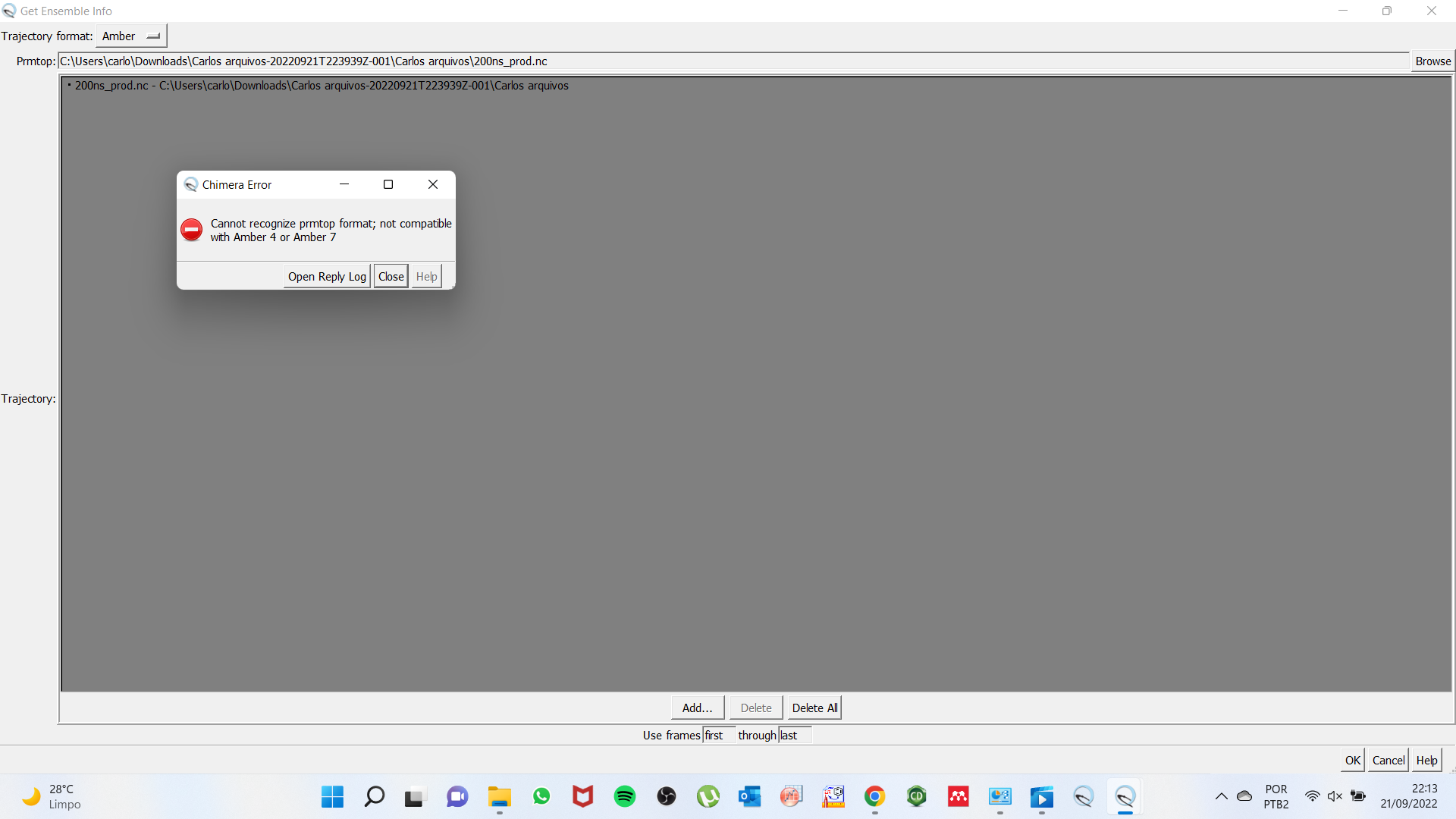
Task: Click Help in the Chimera Error dialog
Action: click(x=426, y=277)
